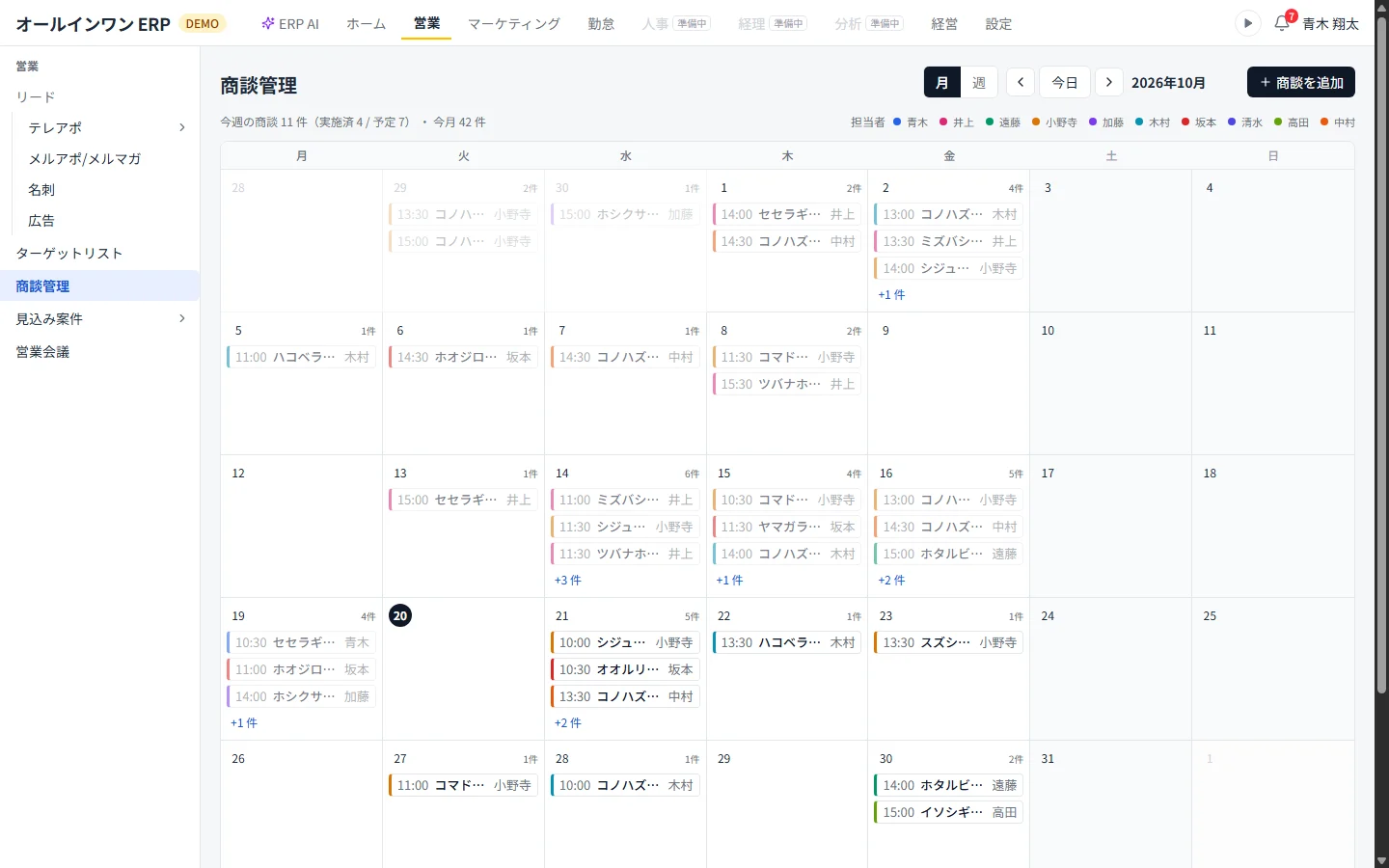Open the notifications bell

(1281, 23)
